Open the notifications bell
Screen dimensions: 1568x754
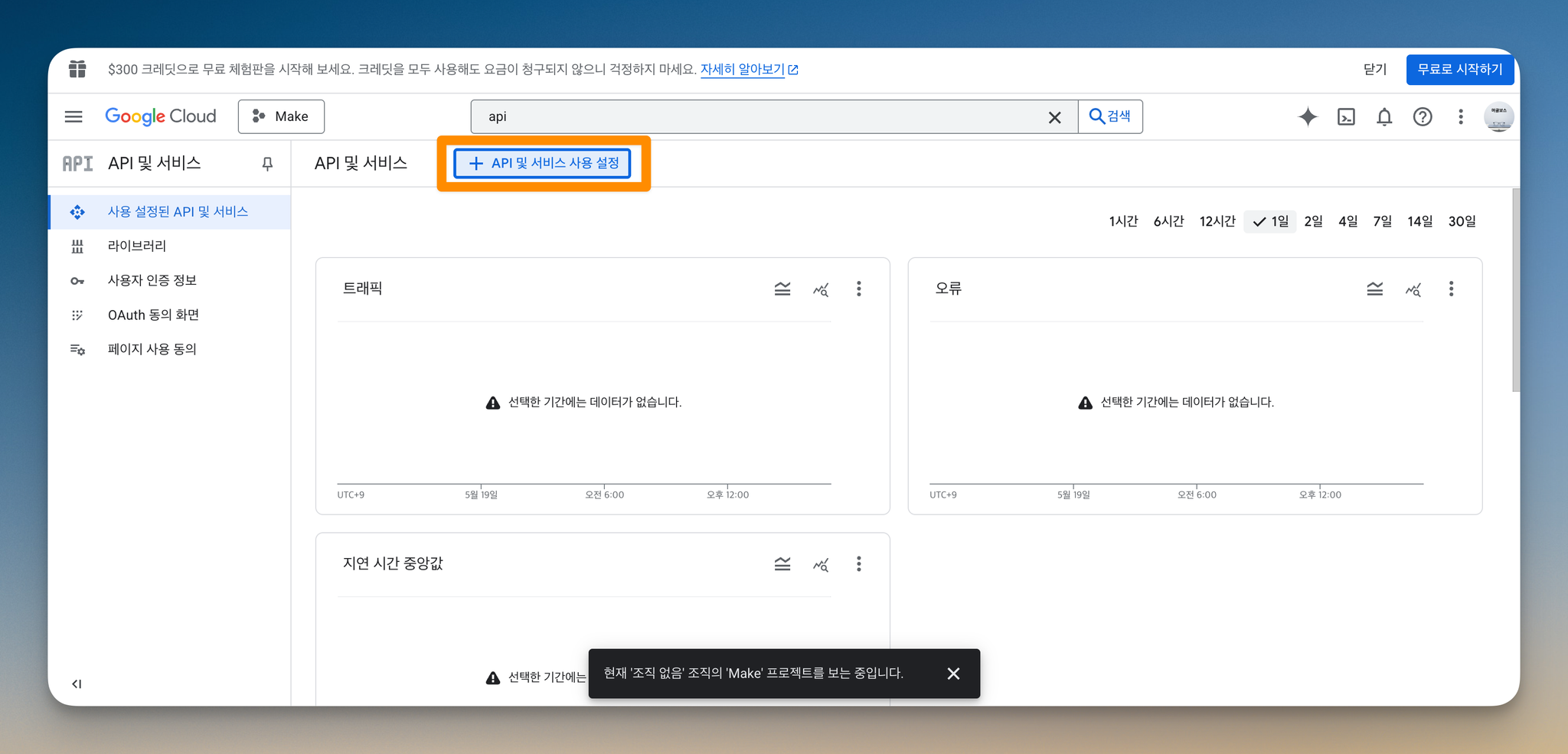(1384, 116)
